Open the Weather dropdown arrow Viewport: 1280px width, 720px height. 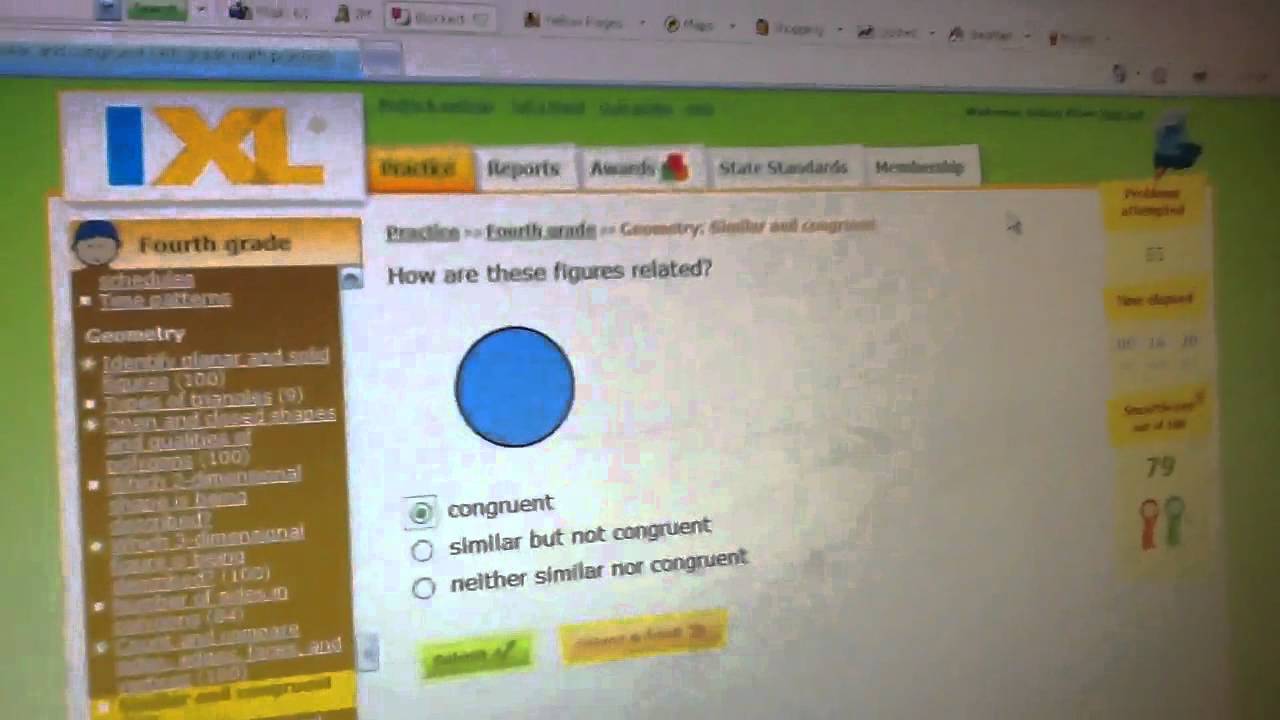pos(1026,36)
